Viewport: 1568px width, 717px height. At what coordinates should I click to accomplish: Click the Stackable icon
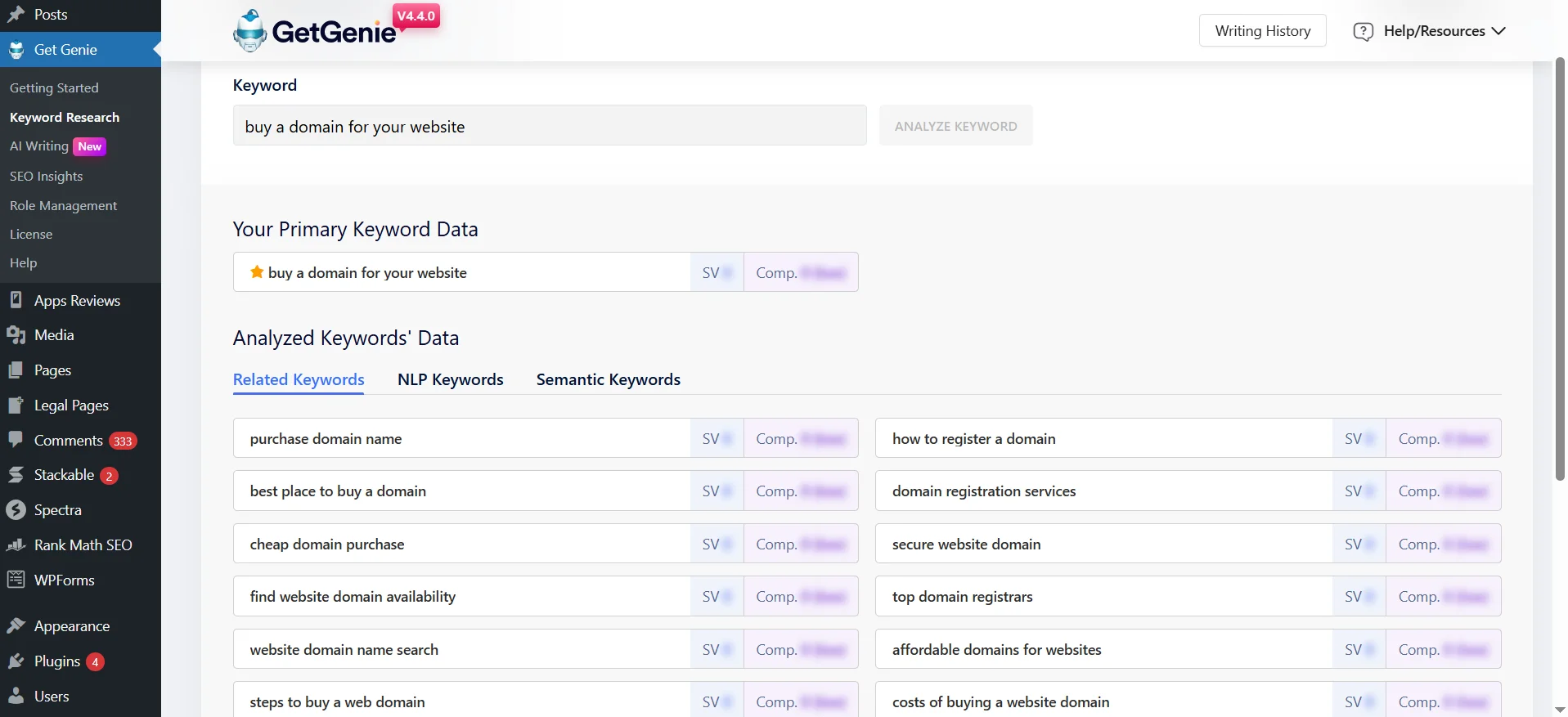click(16, 475)
